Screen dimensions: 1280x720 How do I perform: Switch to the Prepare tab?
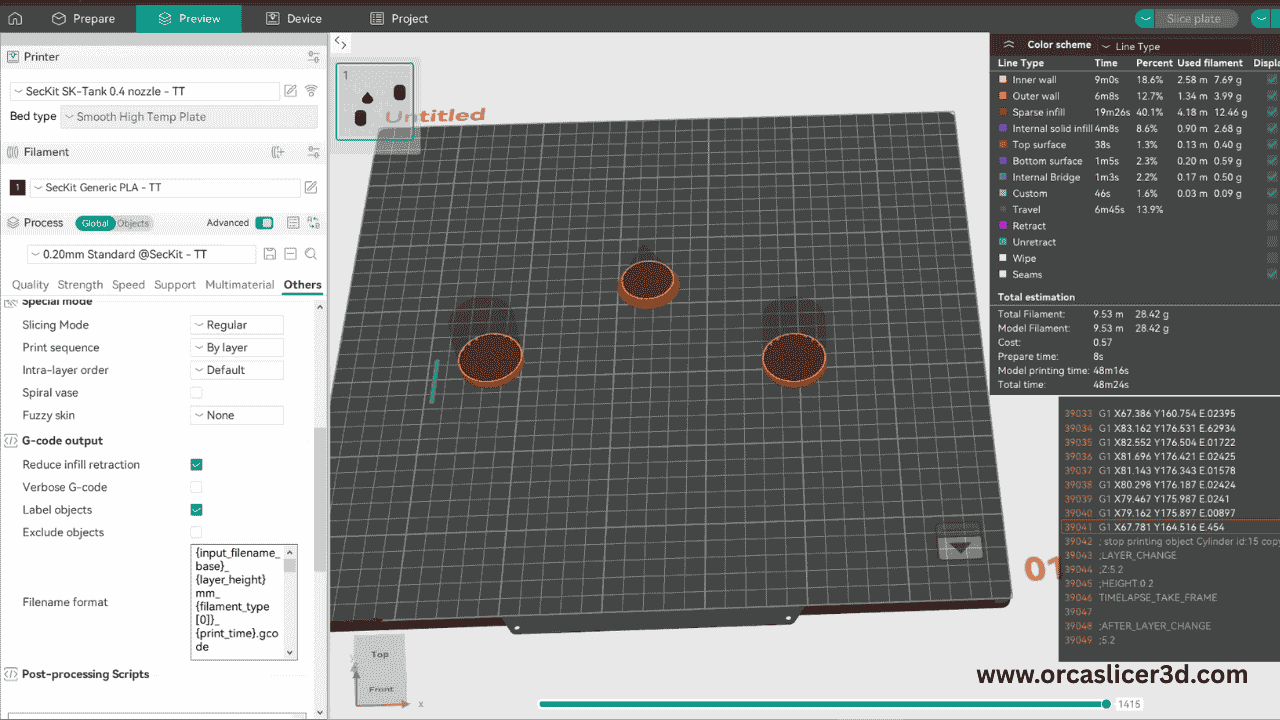pyautogui.click(x=84, y=18)
